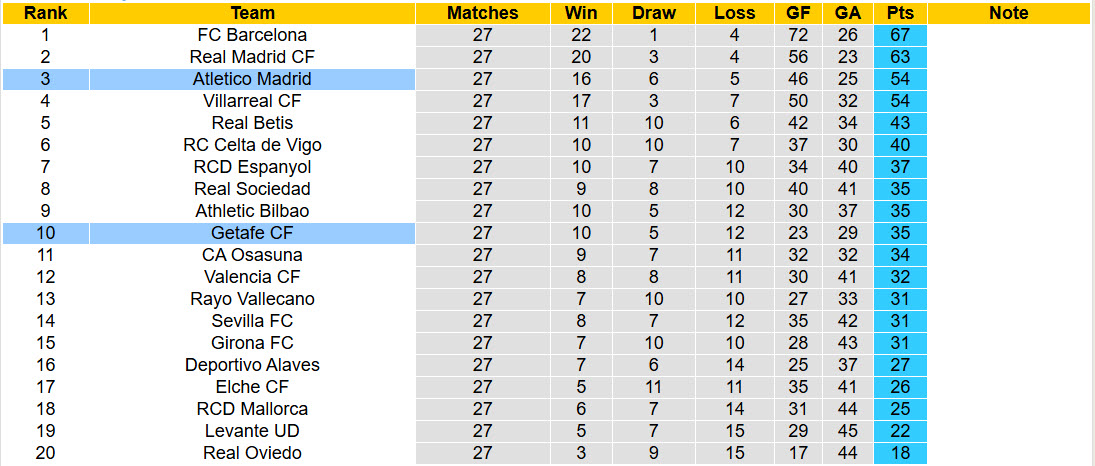Select the highlighted Getafe CF row
Image resolution: width=1095 pixels, height=466 pixels.
coord(252,233)
